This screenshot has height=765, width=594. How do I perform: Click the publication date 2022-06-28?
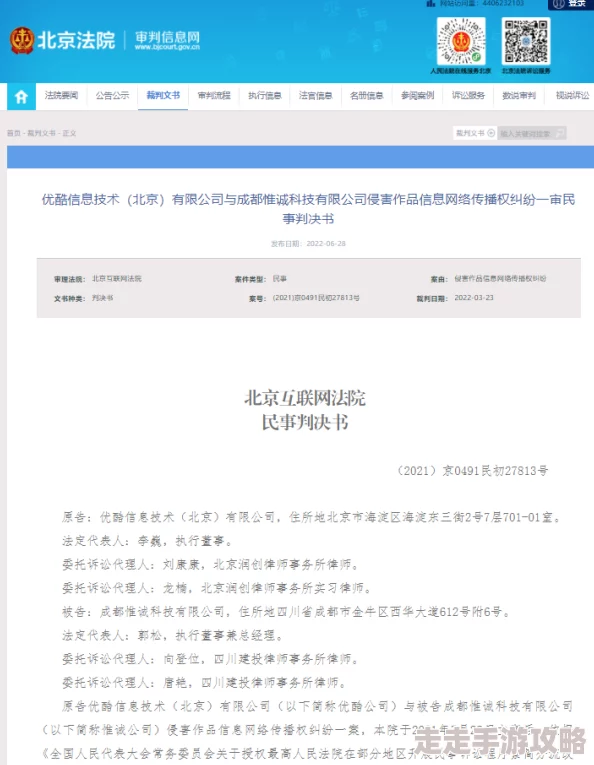tap(326, 243)
